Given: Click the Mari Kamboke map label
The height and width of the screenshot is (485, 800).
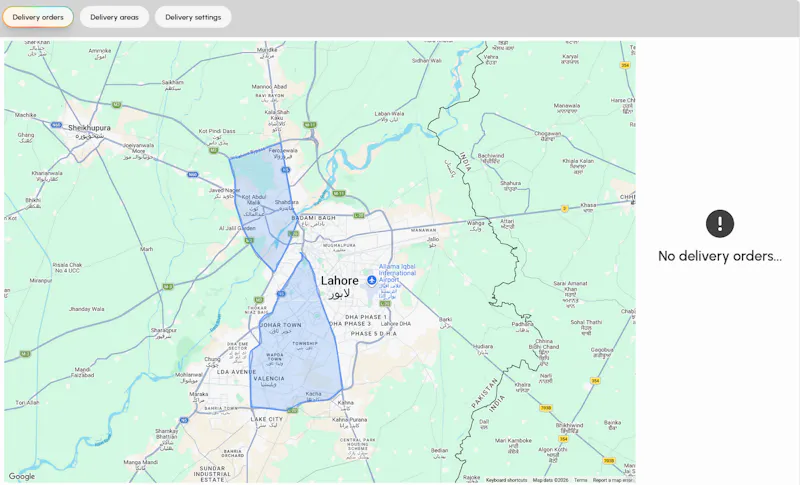Looking at the screenshot, I should click(513, 440).
